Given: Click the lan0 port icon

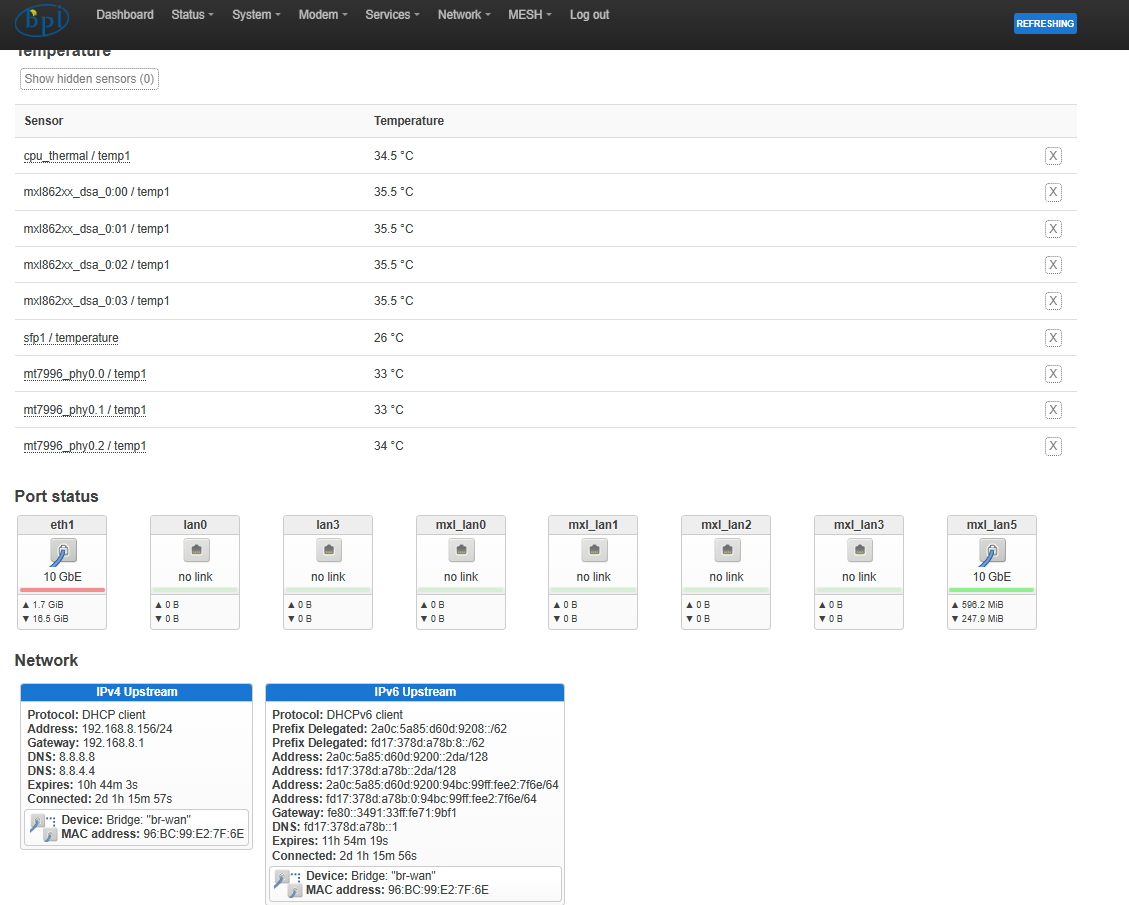Looking at the screenshot, I should point(195,550).
